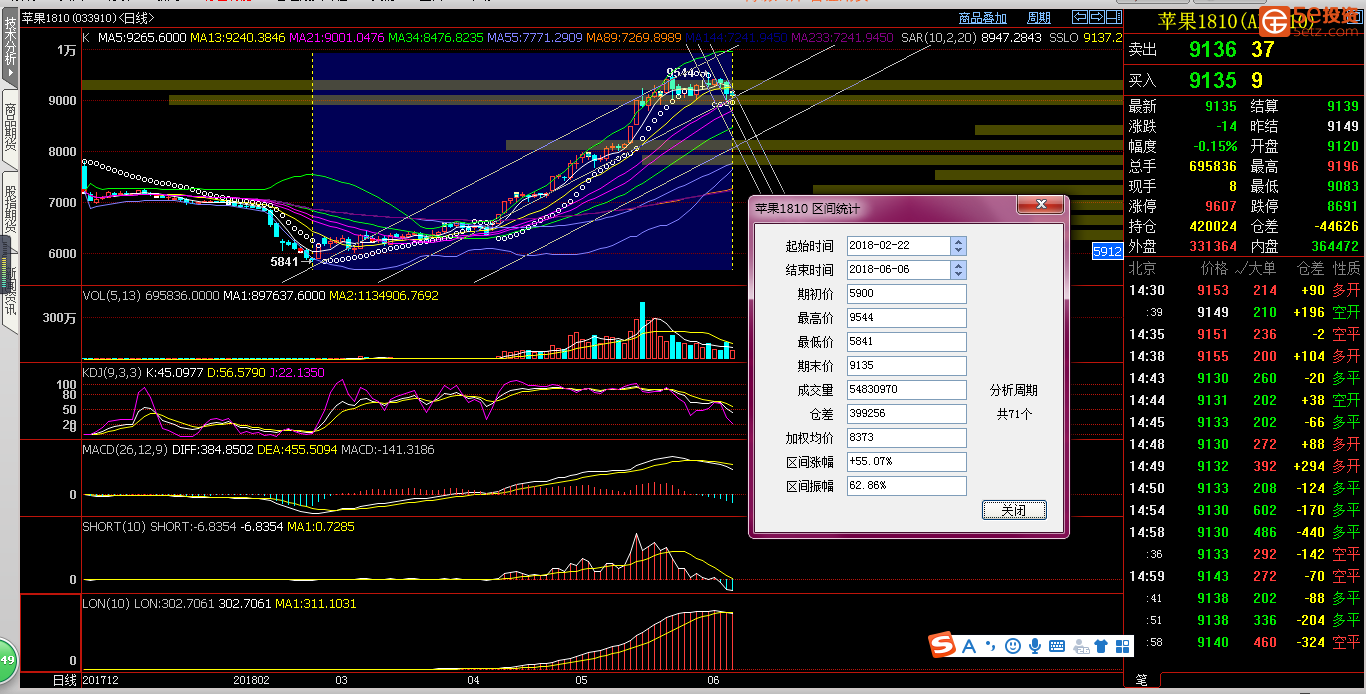1366x694 pixels.
Task: Close the 区间统计 dialog with X
Action: point(1040,205)
